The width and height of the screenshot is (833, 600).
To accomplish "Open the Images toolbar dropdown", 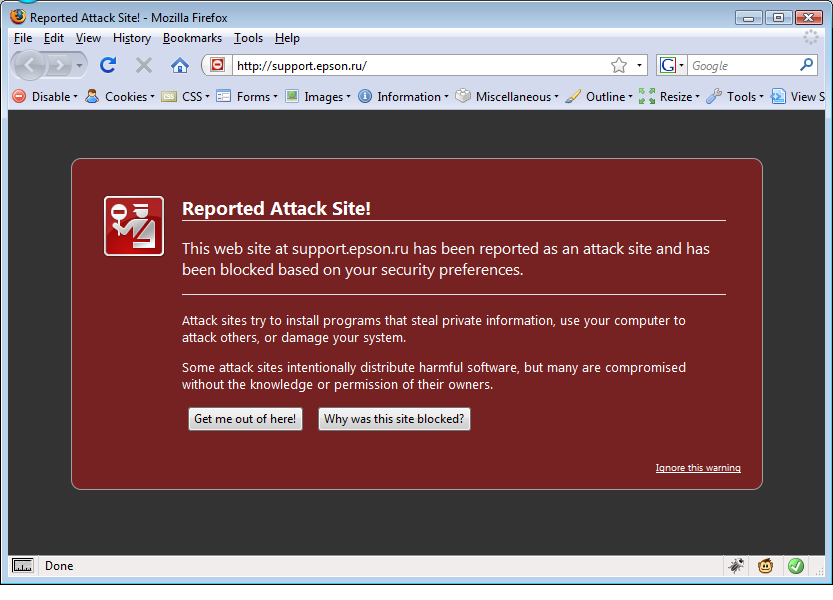I will click(327, 97).
